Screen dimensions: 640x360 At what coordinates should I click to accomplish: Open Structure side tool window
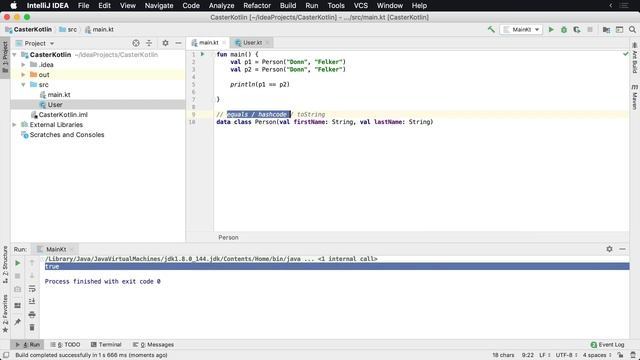(x=5, y=265)
